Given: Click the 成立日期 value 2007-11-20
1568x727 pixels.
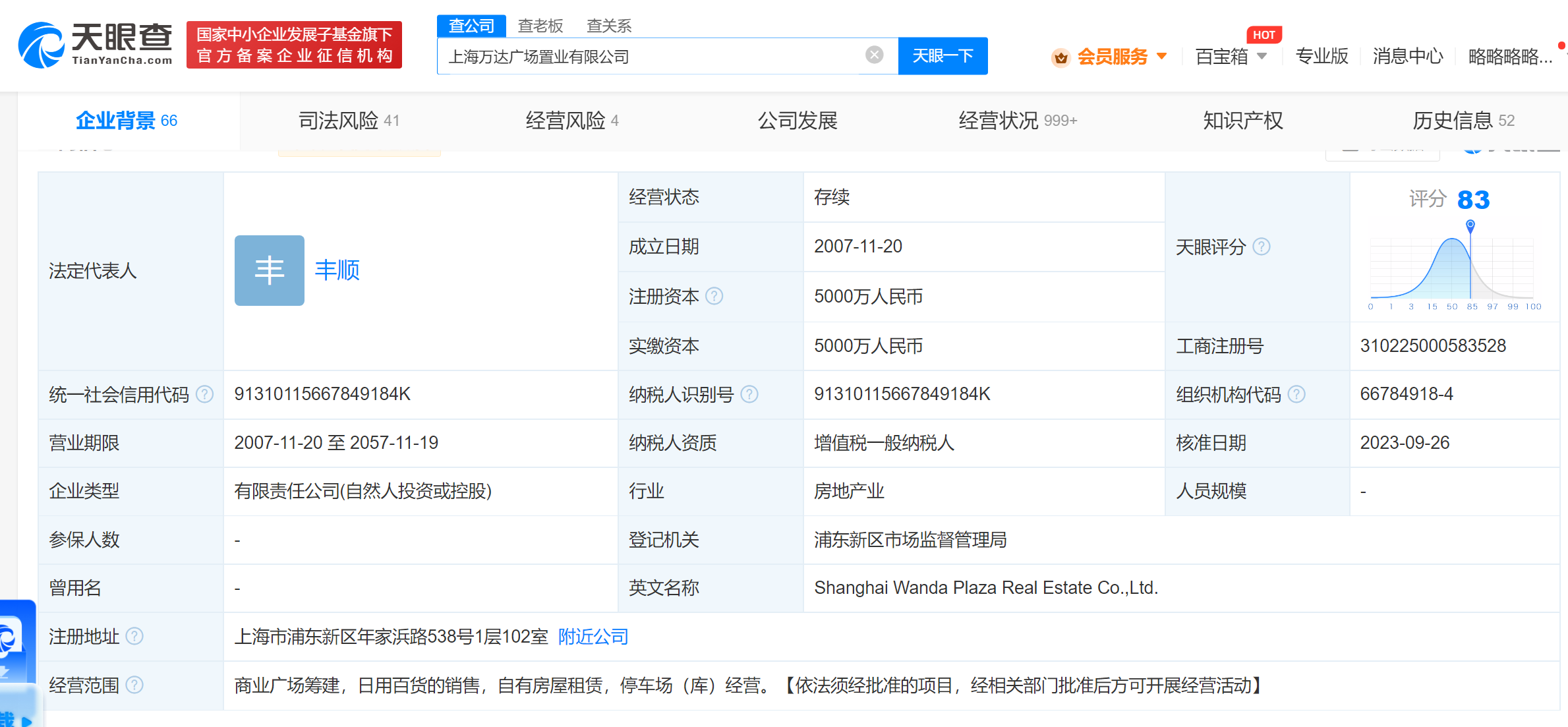Looking at the screenshot, I should pyautogui.click(x=857, y=246).
